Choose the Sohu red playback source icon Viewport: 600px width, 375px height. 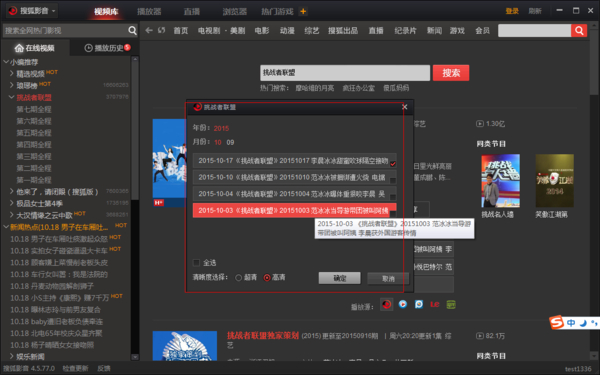point(386,305)
